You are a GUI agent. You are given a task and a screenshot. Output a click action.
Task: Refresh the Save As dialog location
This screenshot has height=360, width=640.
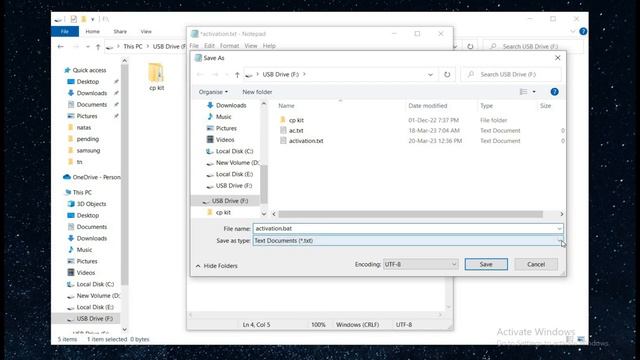pyautogui.click(x=447, y=74)
